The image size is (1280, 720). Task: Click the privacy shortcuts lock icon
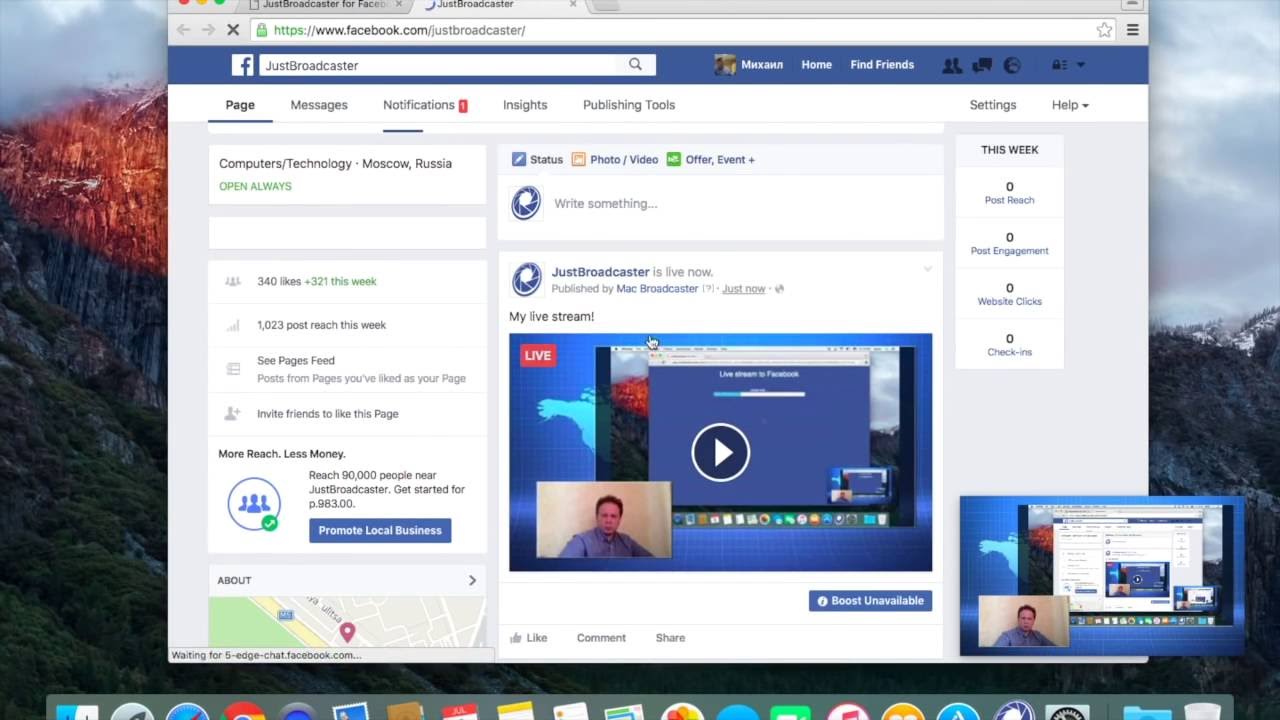click(x=1059, y=65)
